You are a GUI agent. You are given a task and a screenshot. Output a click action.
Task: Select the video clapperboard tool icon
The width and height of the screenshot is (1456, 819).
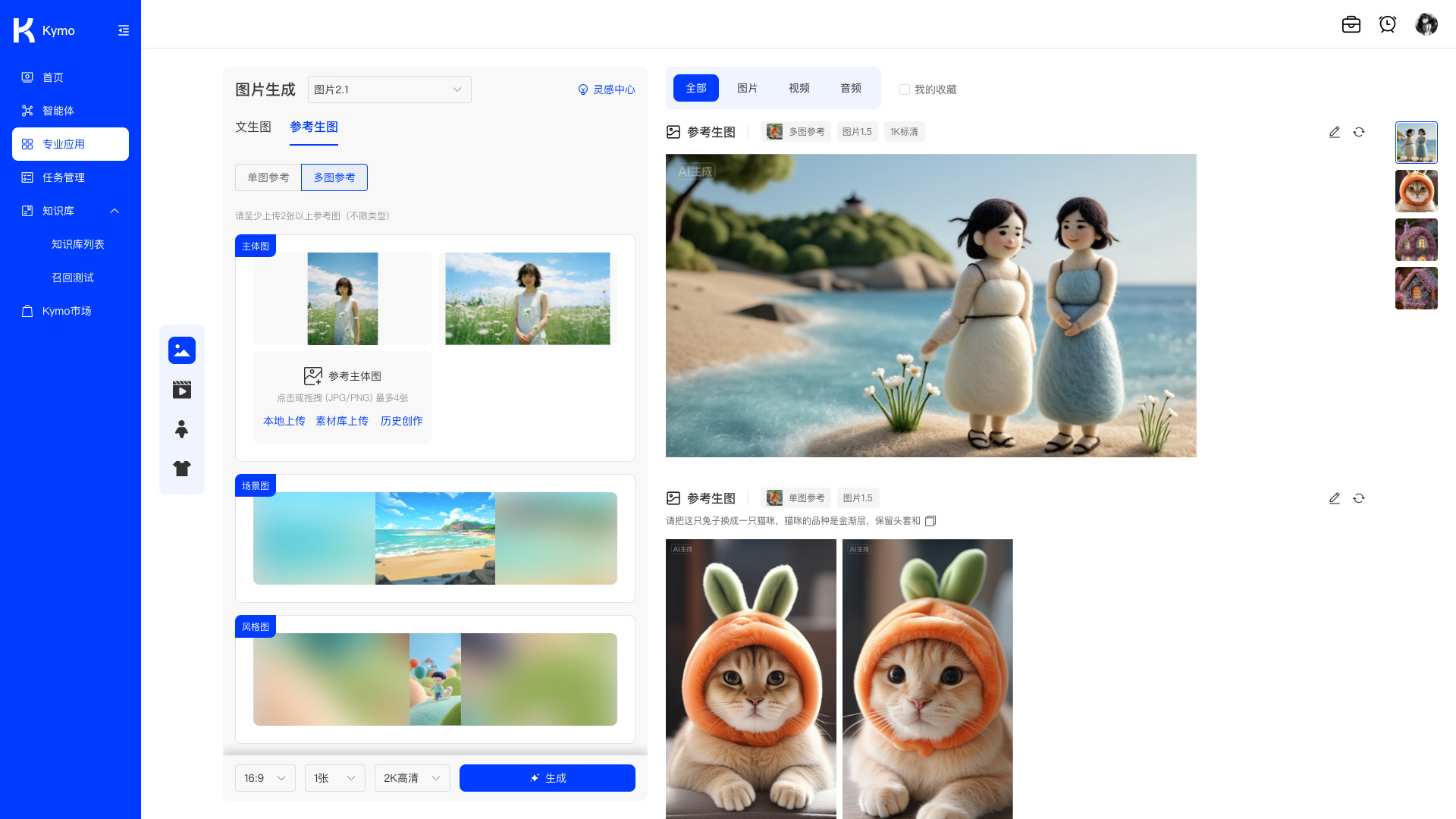(182, 390)
